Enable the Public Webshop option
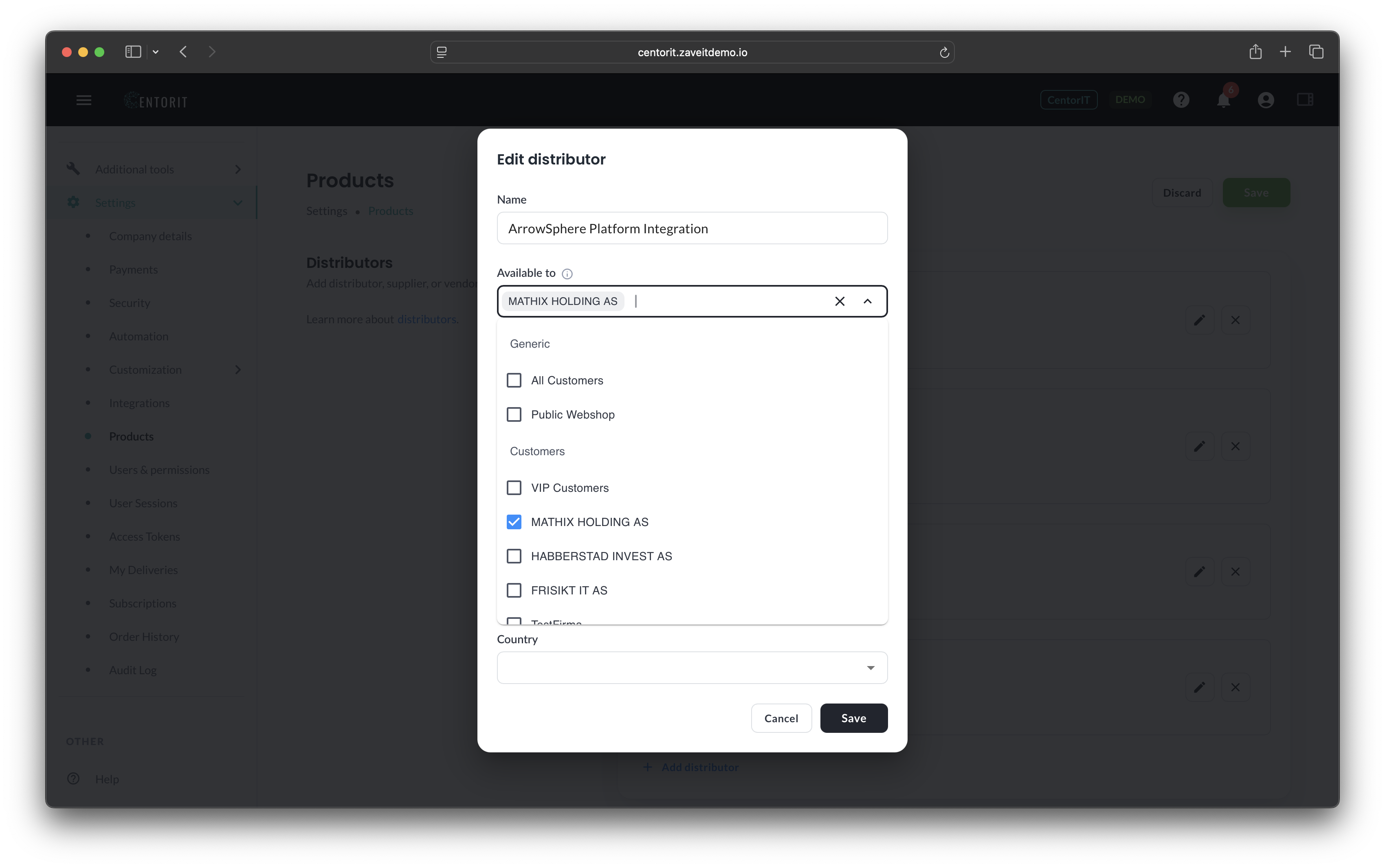The width and height of the screenshot is (1385, 868). (x=514, y=414)
